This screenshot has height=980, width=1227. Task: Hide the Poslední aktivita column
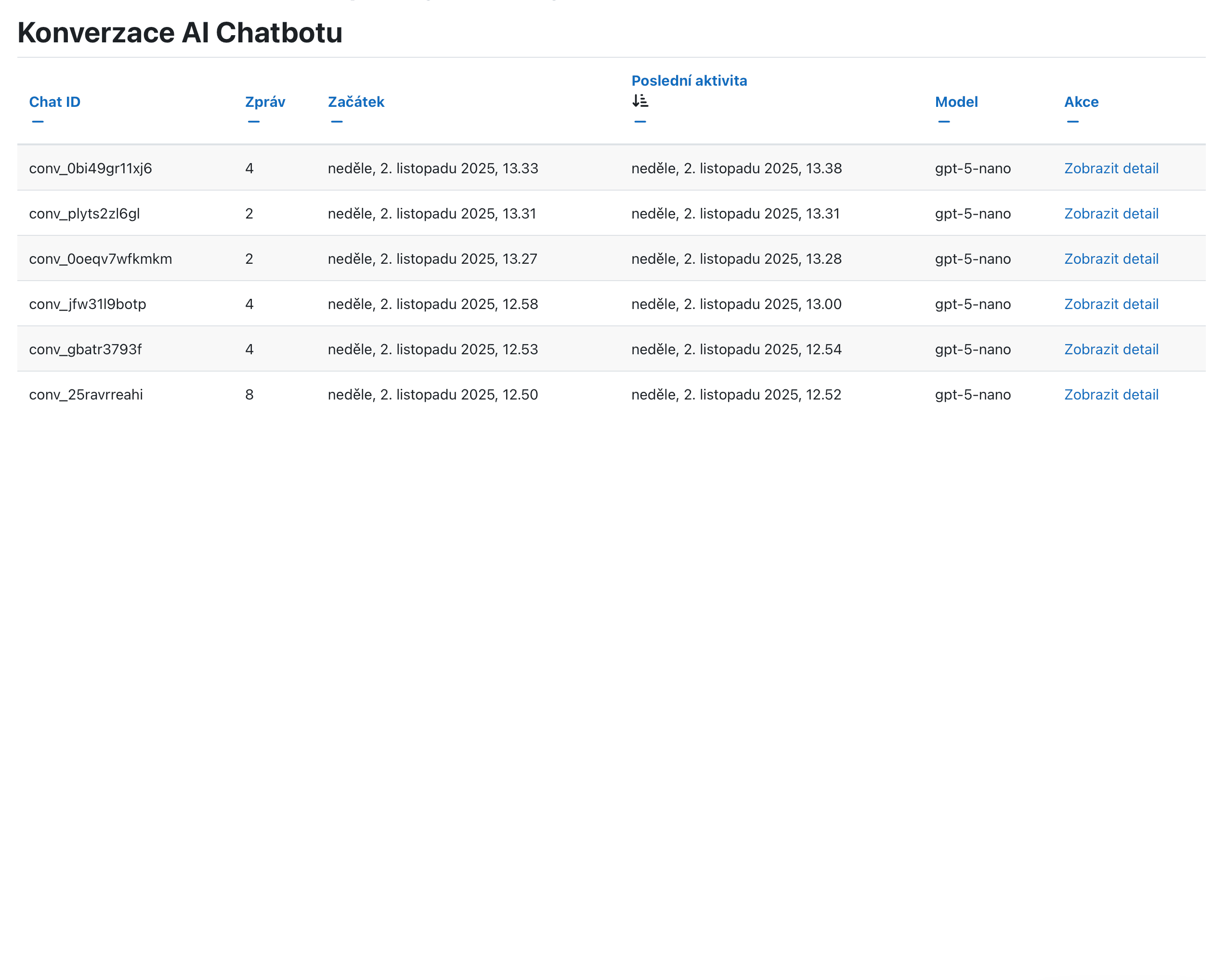pos(640,122)
